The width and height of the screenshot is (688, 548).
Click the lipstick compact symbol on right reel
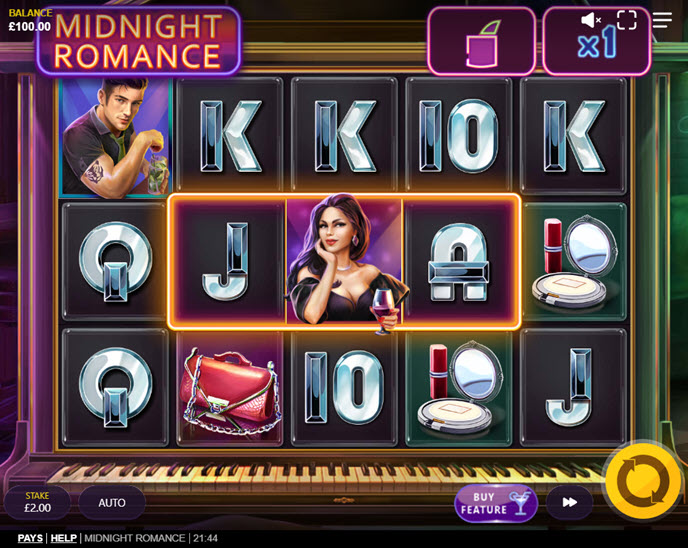pos(573,262)
